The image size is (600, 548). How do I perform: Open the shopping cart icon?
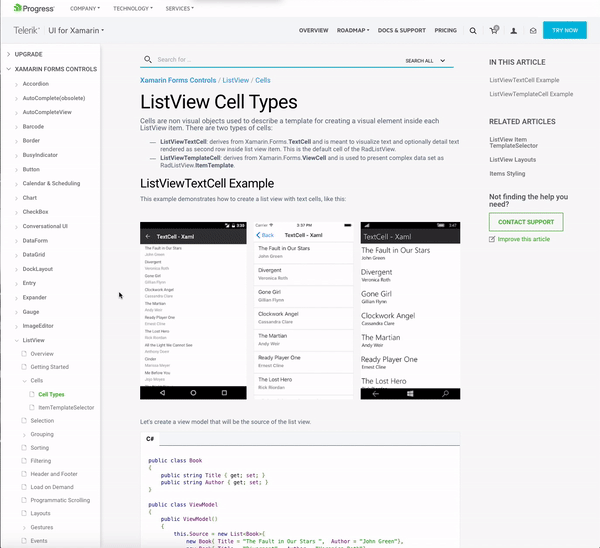click(x=493, y=31)
